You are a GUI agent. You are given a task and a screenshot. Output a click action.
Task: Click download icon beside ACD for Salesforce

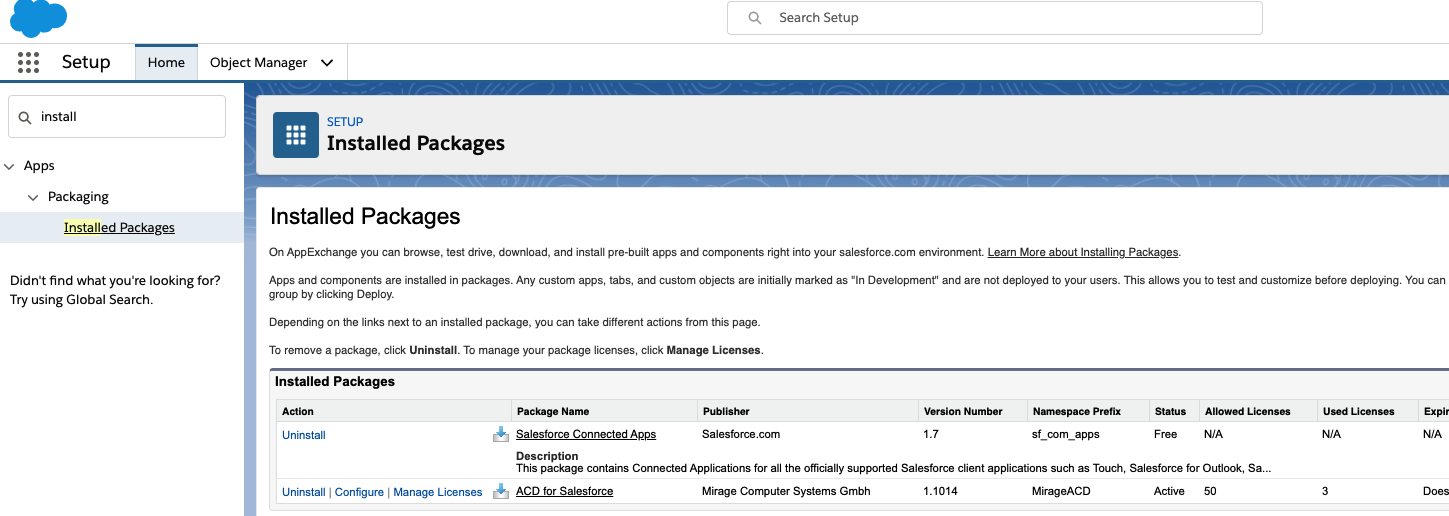[501, 491]
